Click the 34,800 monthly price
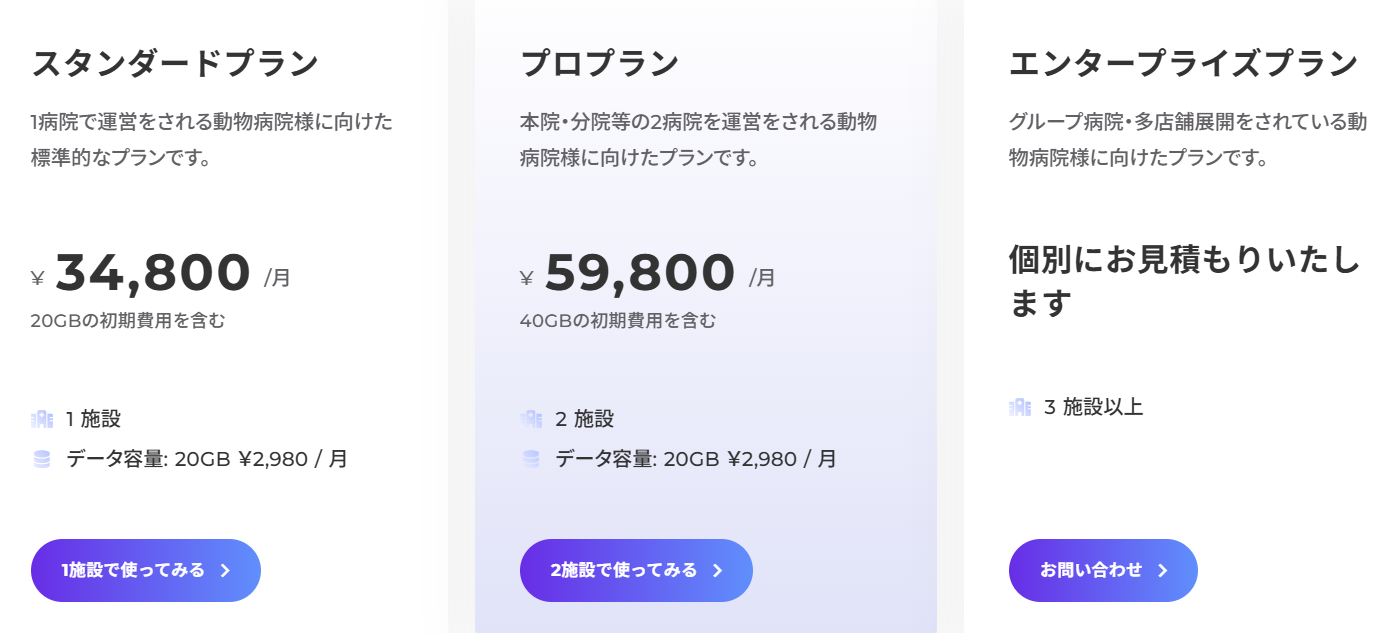Screen dimensions: 1391x633 tap(152, 273)
